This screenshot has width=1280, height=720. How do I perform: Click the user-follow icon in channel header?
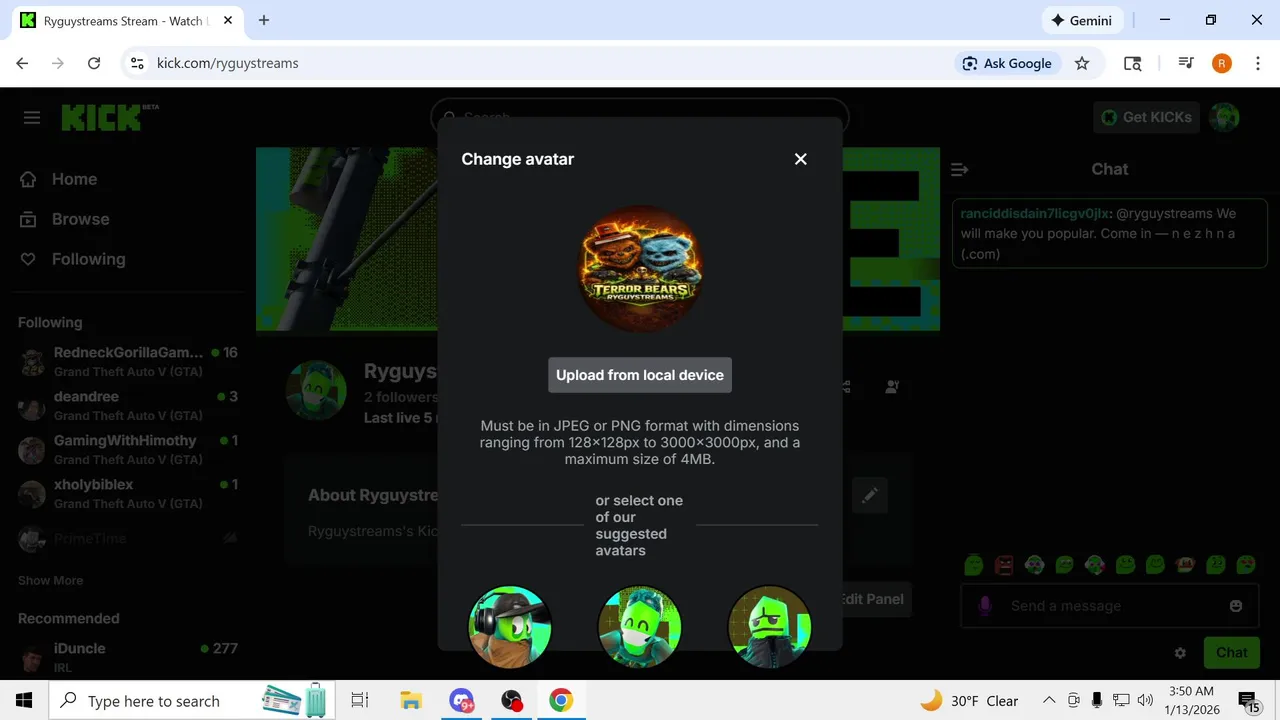pos(892,386)
